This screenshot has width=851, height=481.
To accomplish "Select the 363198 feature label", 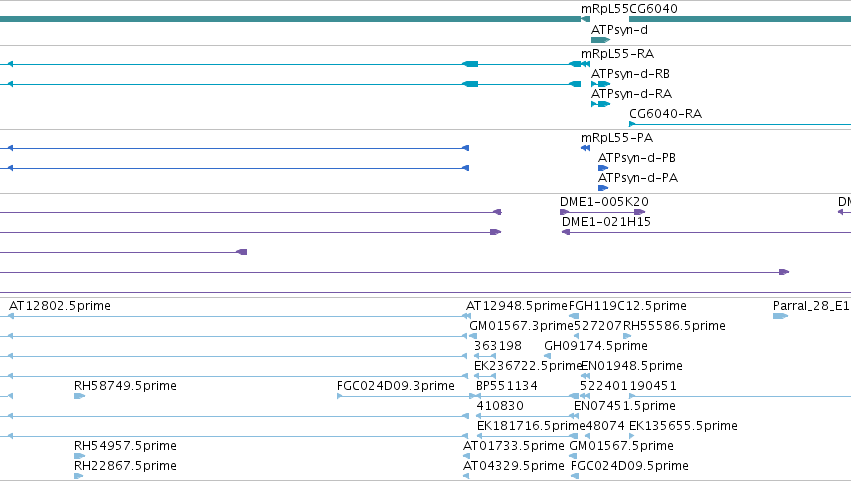I will point(498,346).
